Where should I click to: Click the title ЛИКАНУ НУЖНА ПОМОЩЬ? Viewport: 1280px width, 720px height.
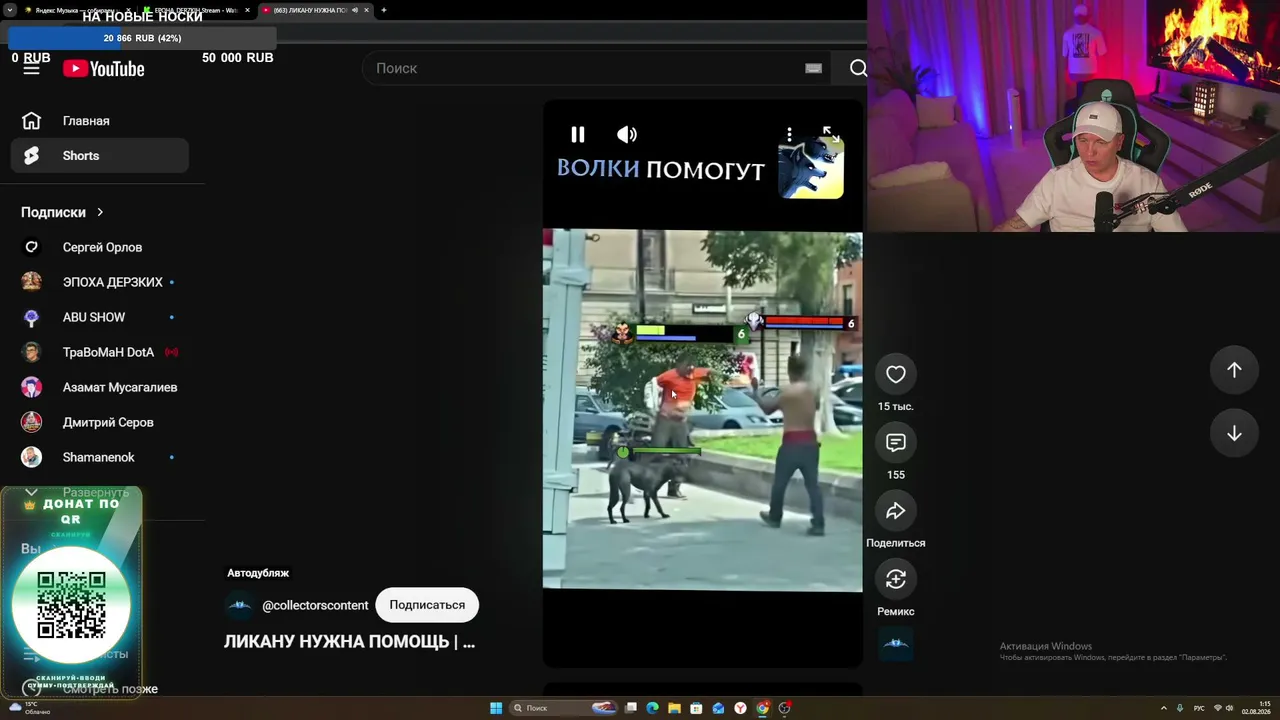(350, 642)
